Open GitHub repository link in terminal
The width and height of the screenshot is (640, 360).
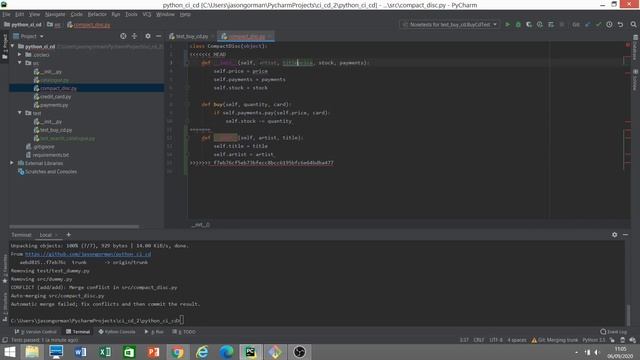(x=88, y=254)
